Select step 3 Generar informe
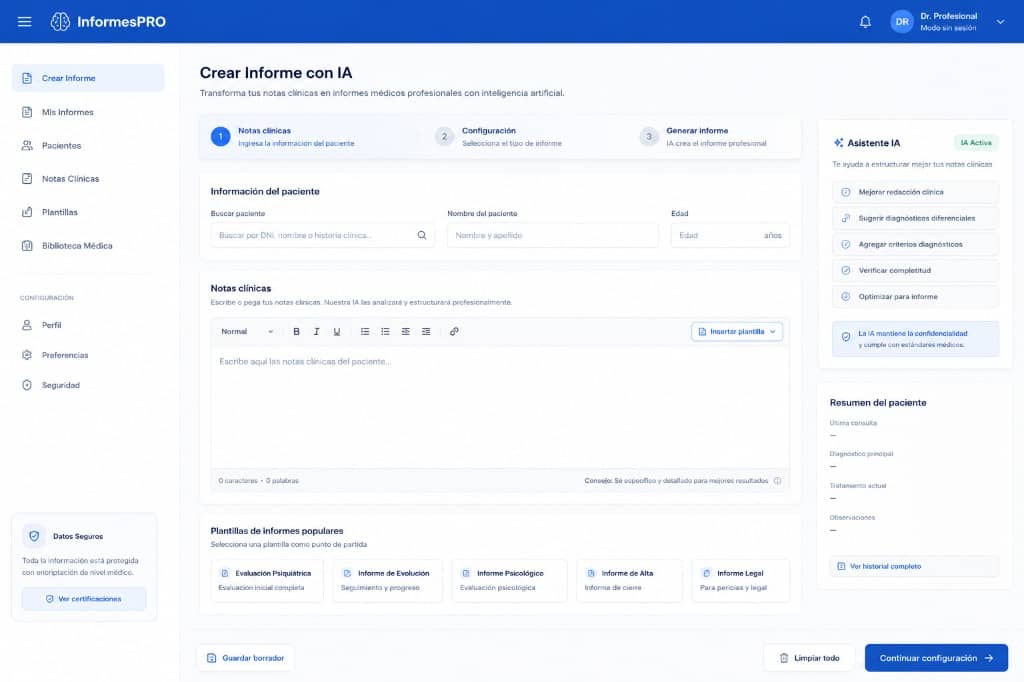 703,137
